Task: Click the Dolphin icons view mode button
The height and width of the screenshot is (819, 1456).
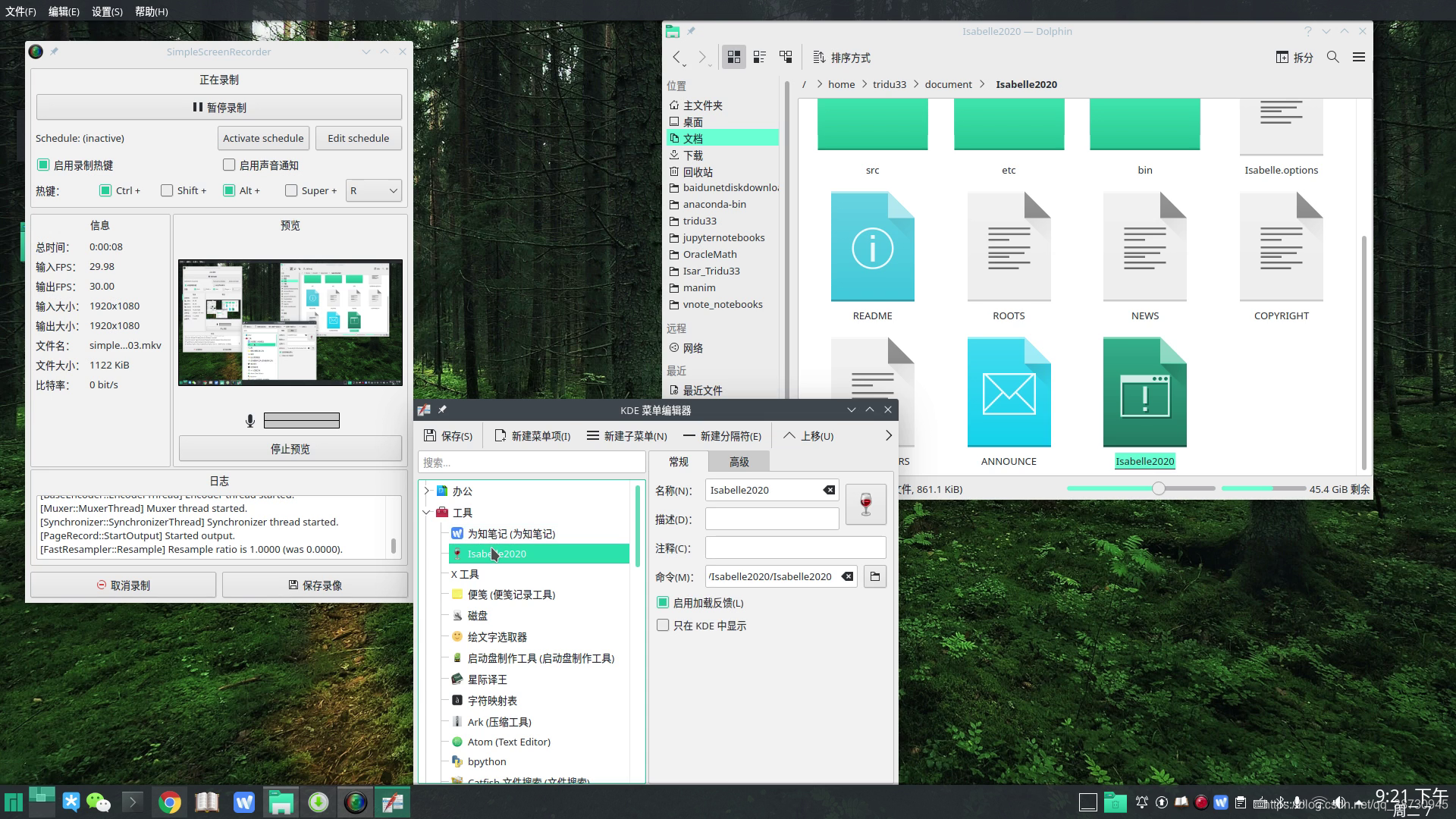Action: [x=733, y=57]
